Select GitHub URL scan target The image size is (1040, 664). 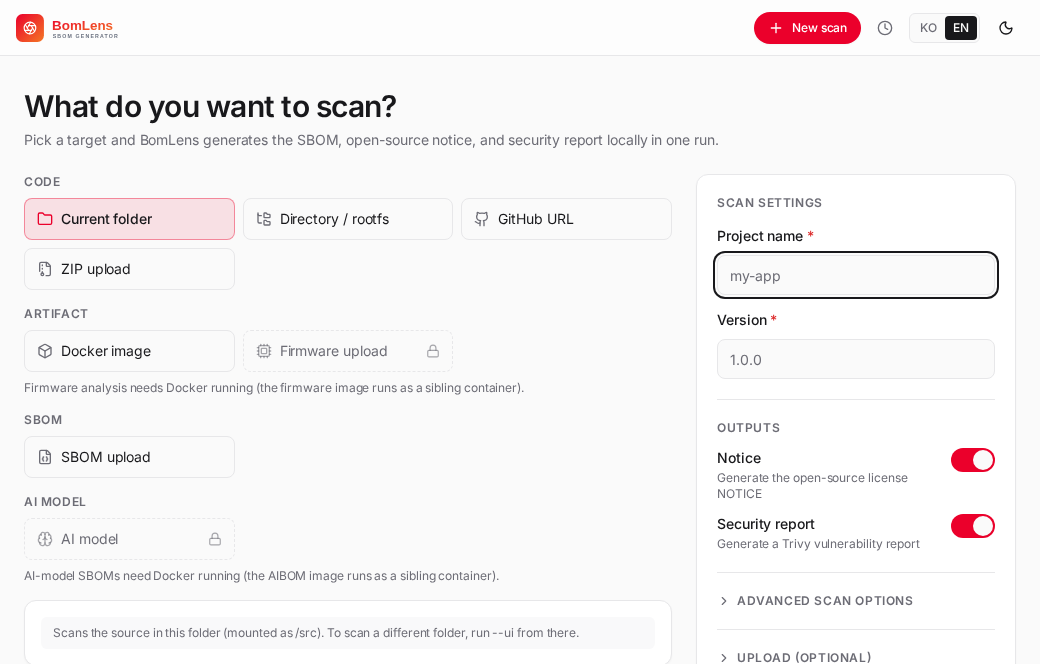coord(566,219)
